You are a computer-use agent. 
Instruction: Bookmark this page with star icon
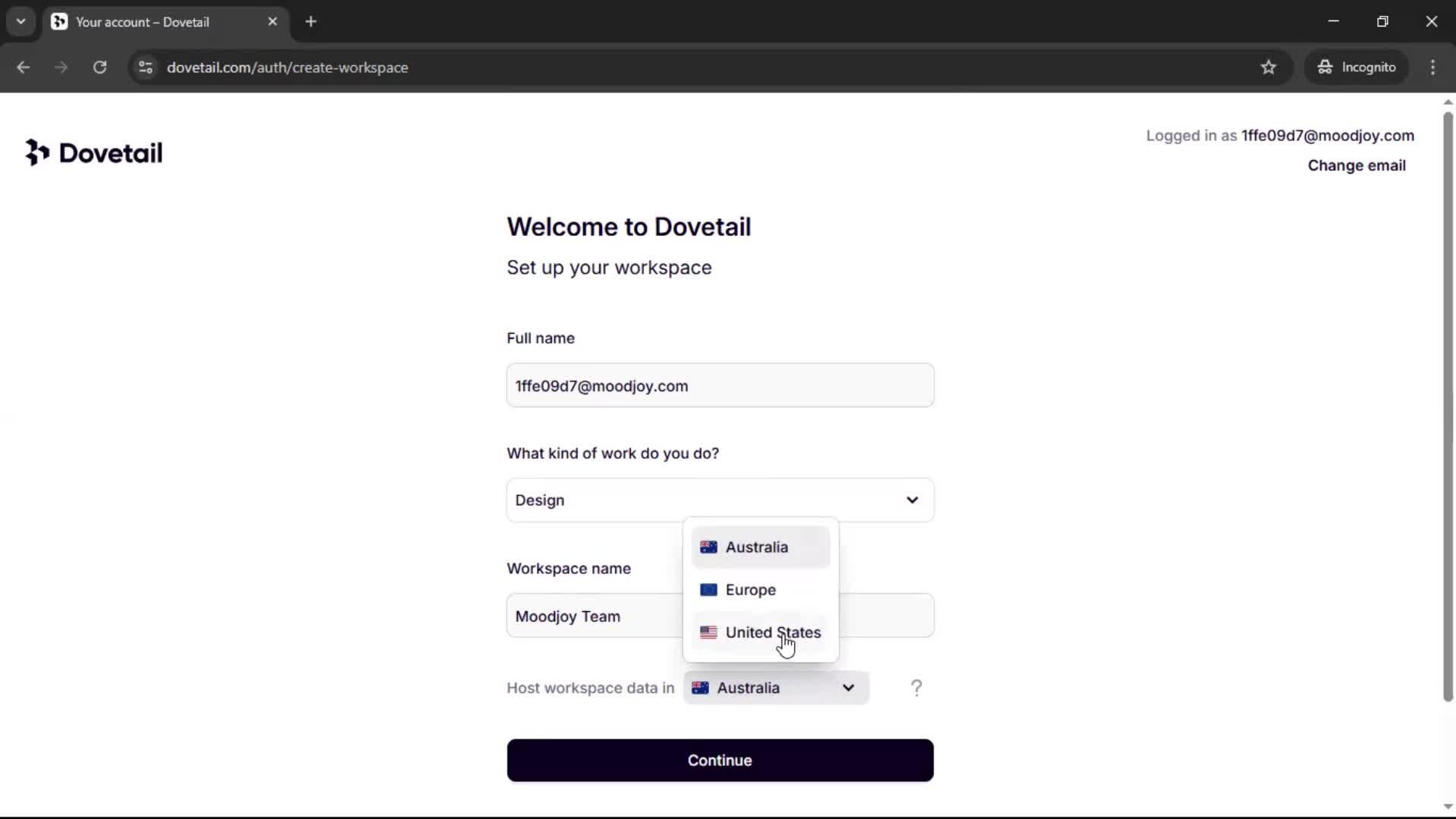[1268, 67]
